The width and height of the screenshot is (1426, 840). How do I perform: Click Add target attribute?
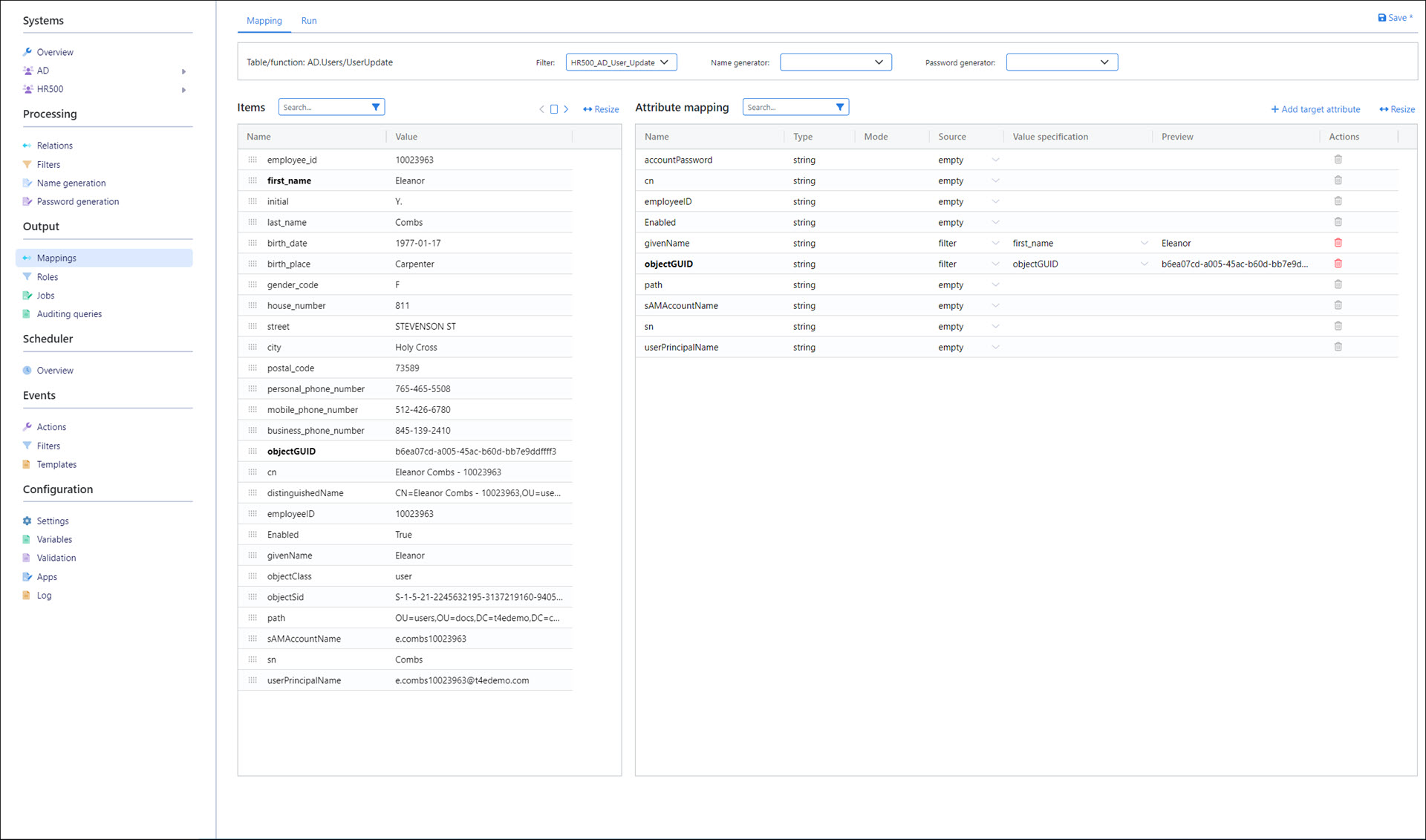coord(1315,109)
